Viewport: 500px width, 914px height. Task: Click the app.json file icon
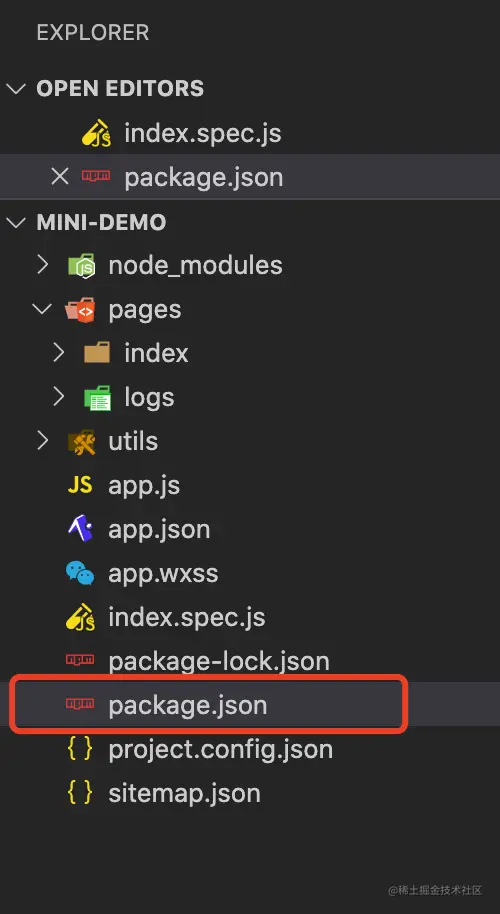(80, 529)
